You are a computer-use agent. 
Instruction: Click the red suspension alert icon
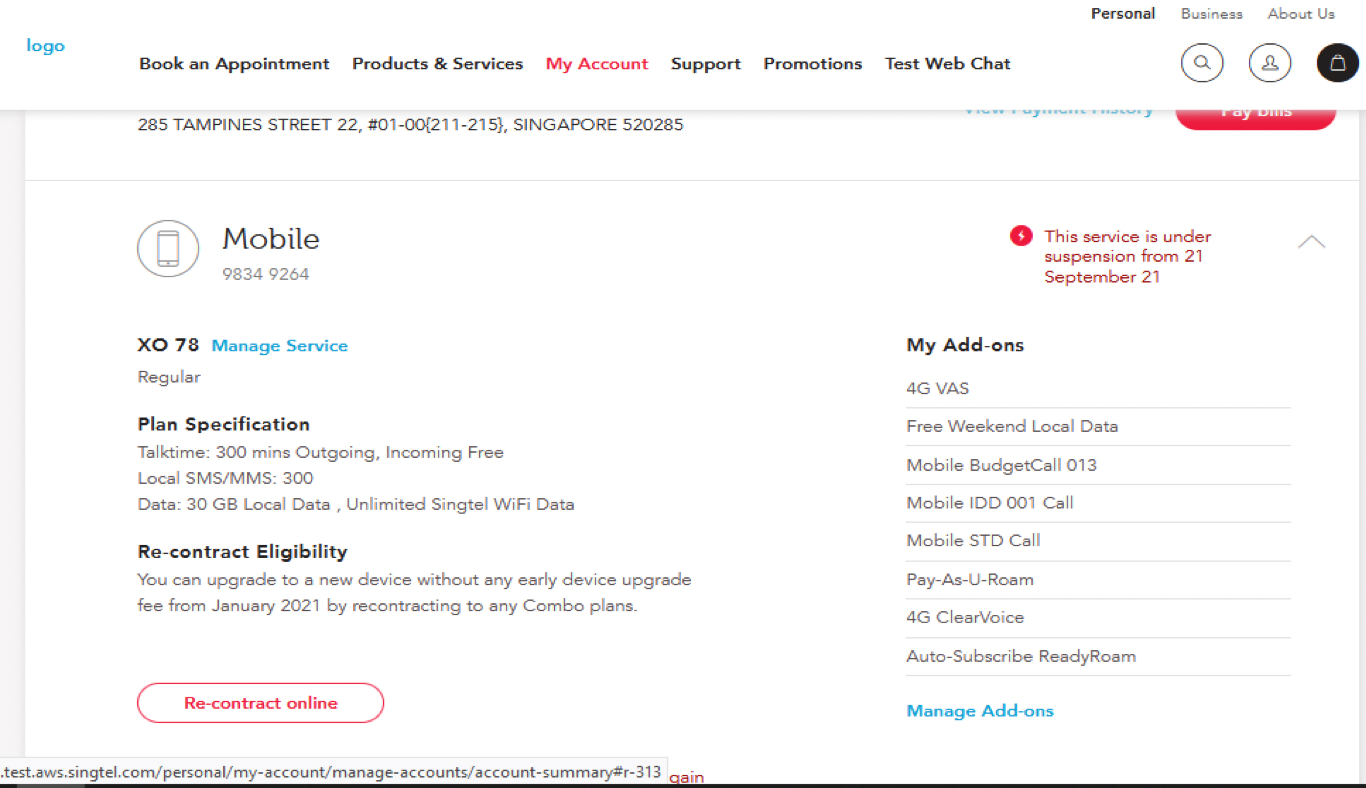(1020, 236)
